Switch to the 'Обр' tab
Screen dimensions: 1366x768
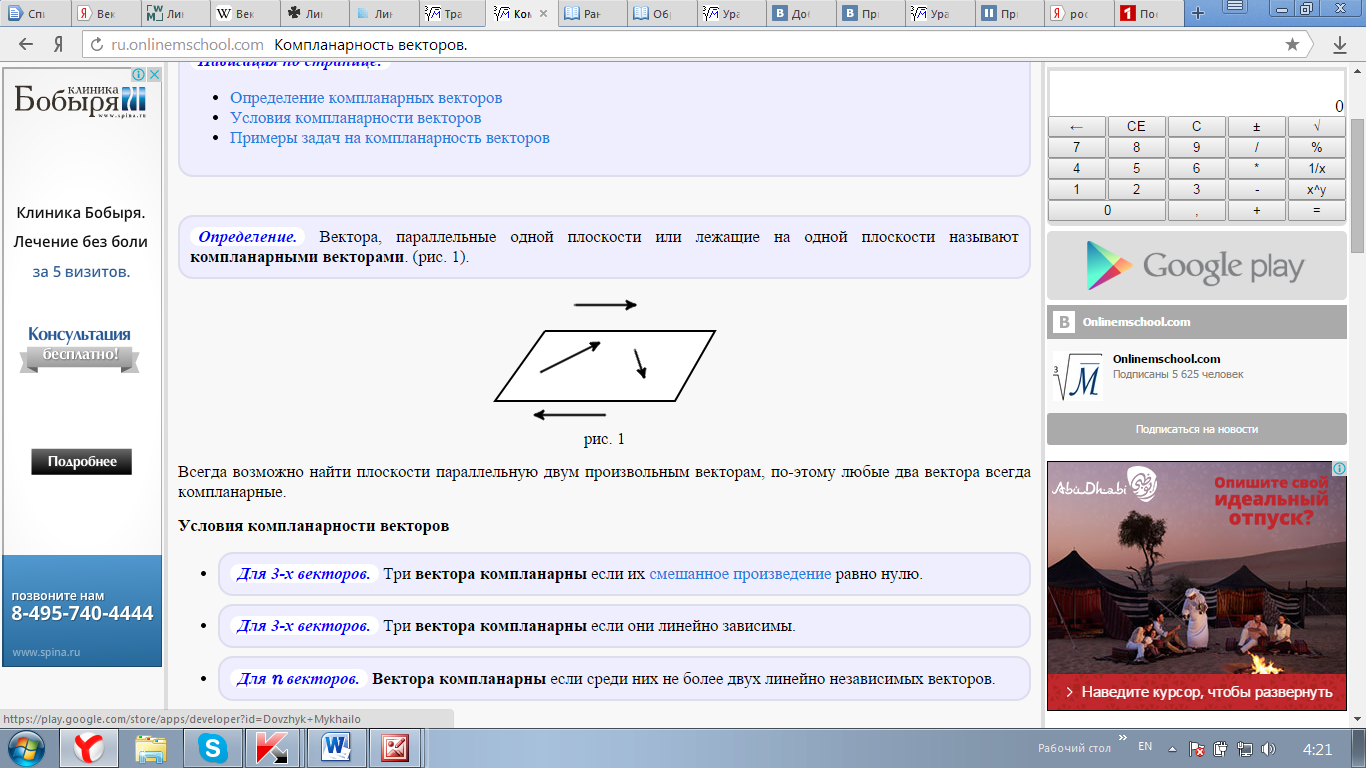point(662,14)
